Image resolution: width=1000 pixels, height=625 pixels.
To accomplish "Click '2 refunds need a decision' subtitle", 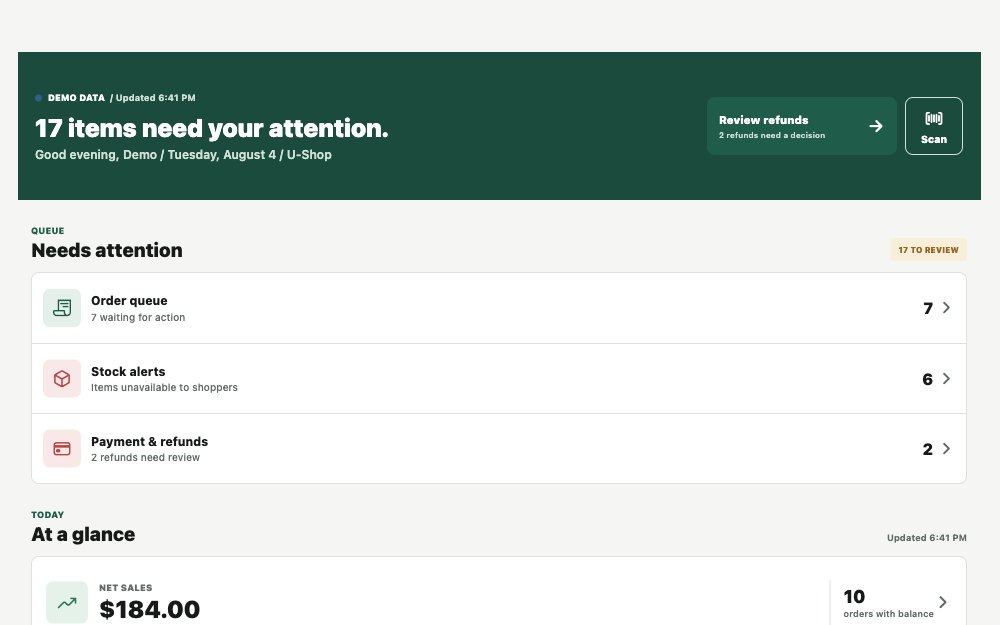I will (772, 135).
